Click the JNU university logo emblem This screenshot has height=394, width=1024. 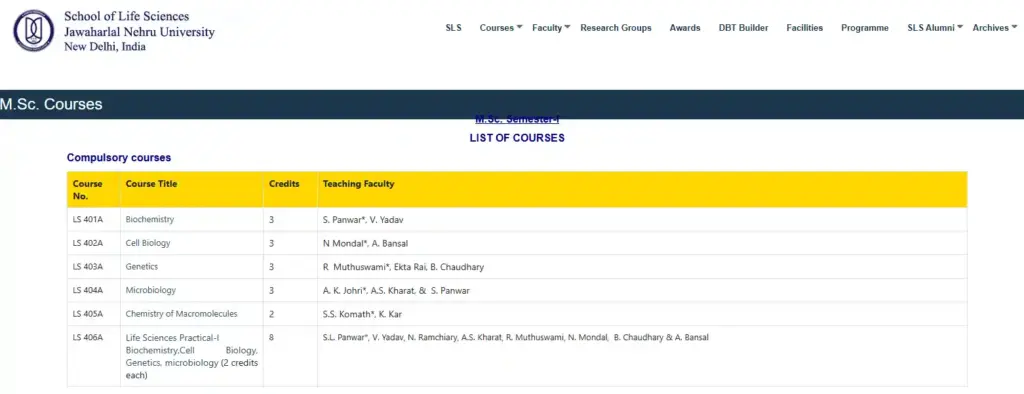click(x=33, y=30)
